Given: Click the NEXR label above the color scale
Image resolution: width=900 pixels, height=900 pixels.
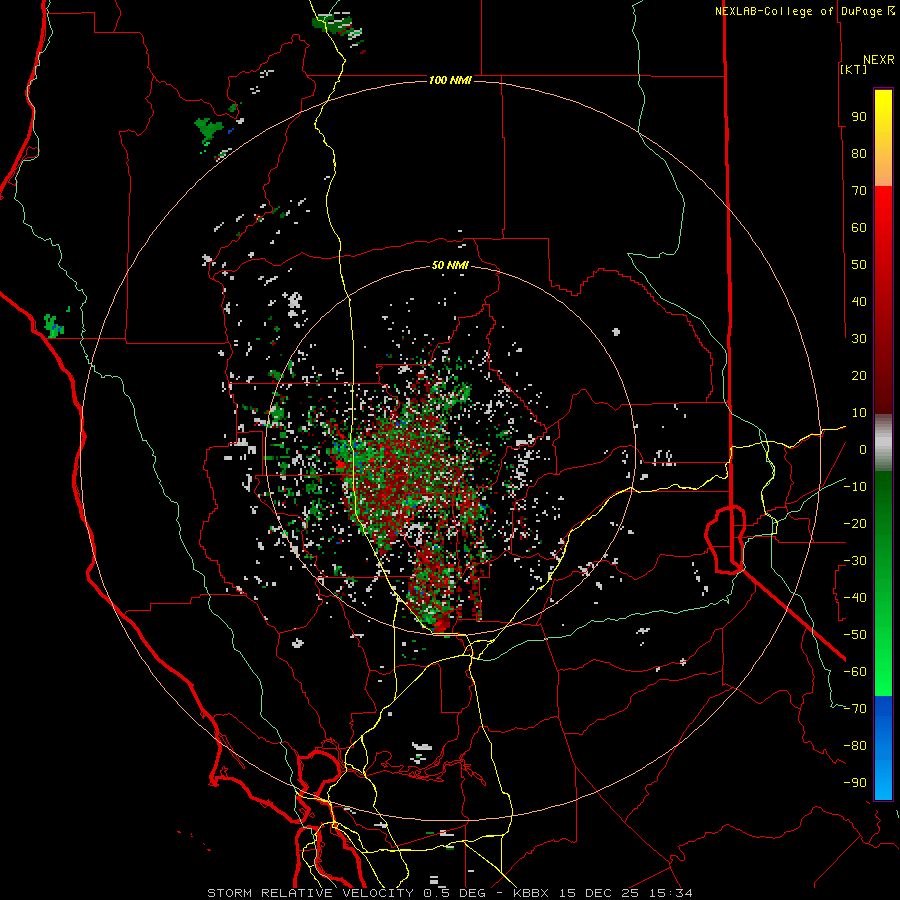Looking at the screenshot, I should click(x=879, y=60).
